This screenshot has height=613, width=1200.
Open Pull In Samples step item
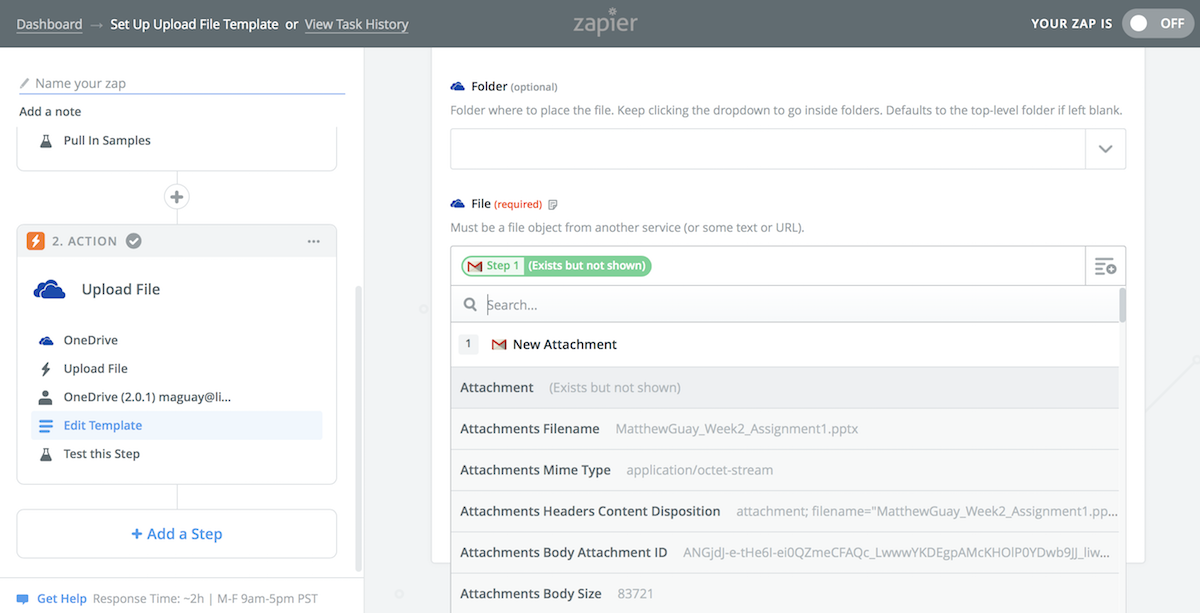pyautogui.click(x=107, y=141)
